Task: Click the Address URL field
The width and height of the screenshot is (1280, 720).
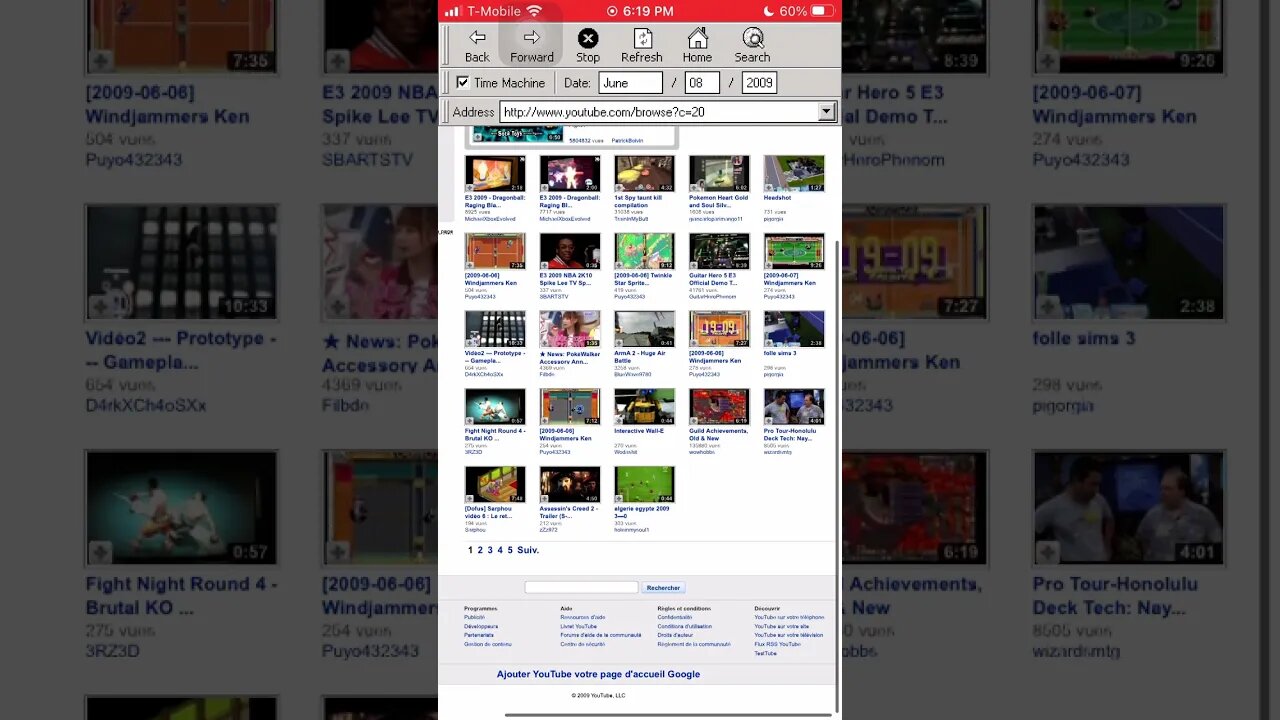Action: point(659,112)
